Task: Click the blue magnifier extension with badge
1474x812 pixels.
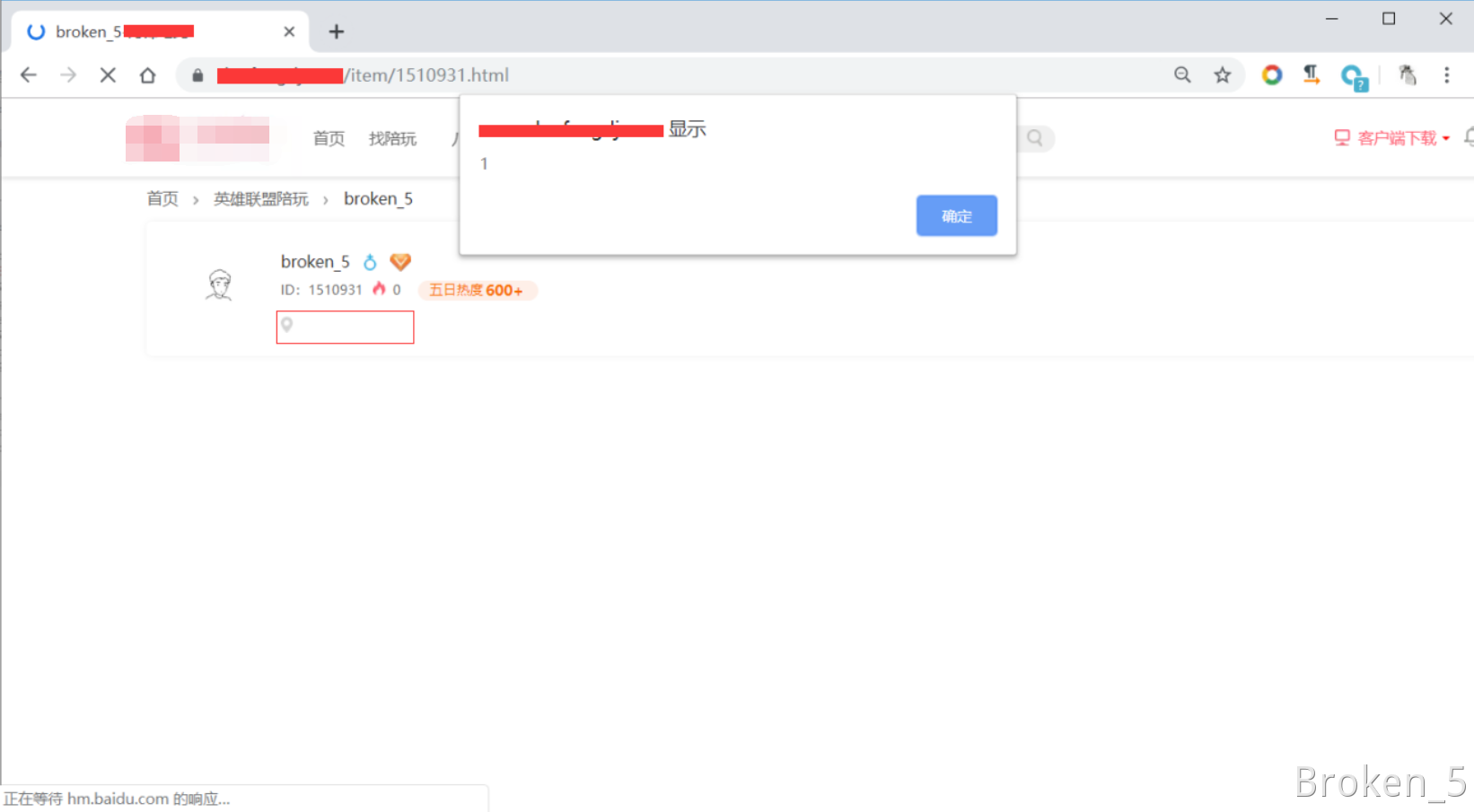Action: (1354, 77)
